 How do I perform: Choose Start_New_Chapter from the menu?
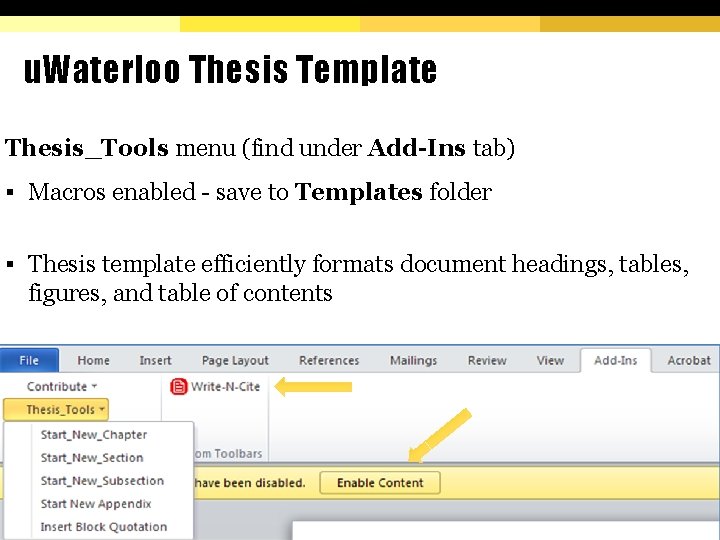[94, 435]
